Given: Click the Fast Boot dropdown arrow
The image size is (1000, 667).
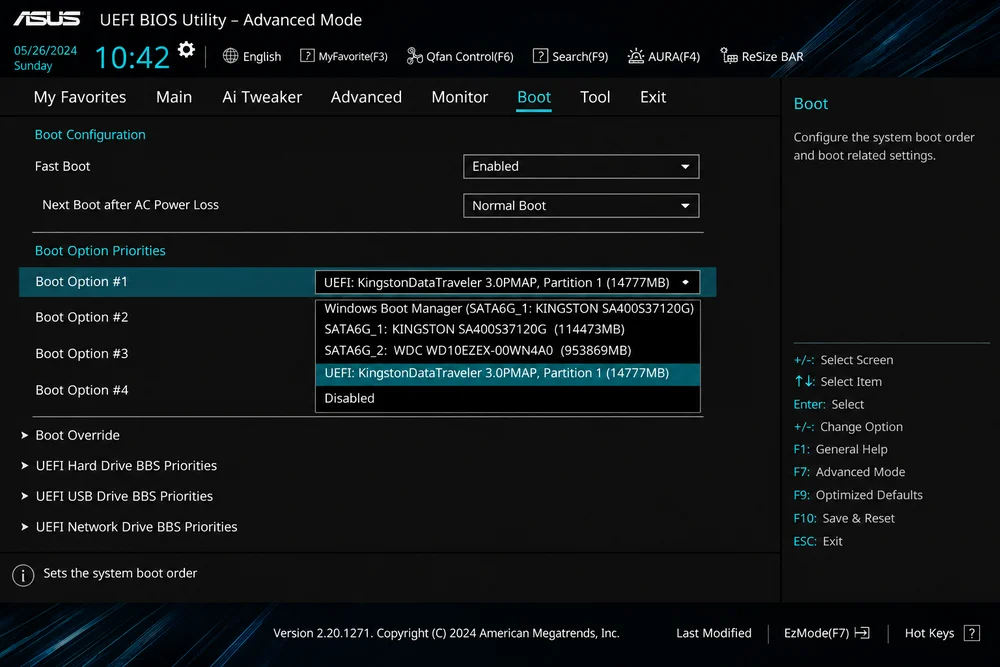Looking at the screenshot, I should (685, 166).
